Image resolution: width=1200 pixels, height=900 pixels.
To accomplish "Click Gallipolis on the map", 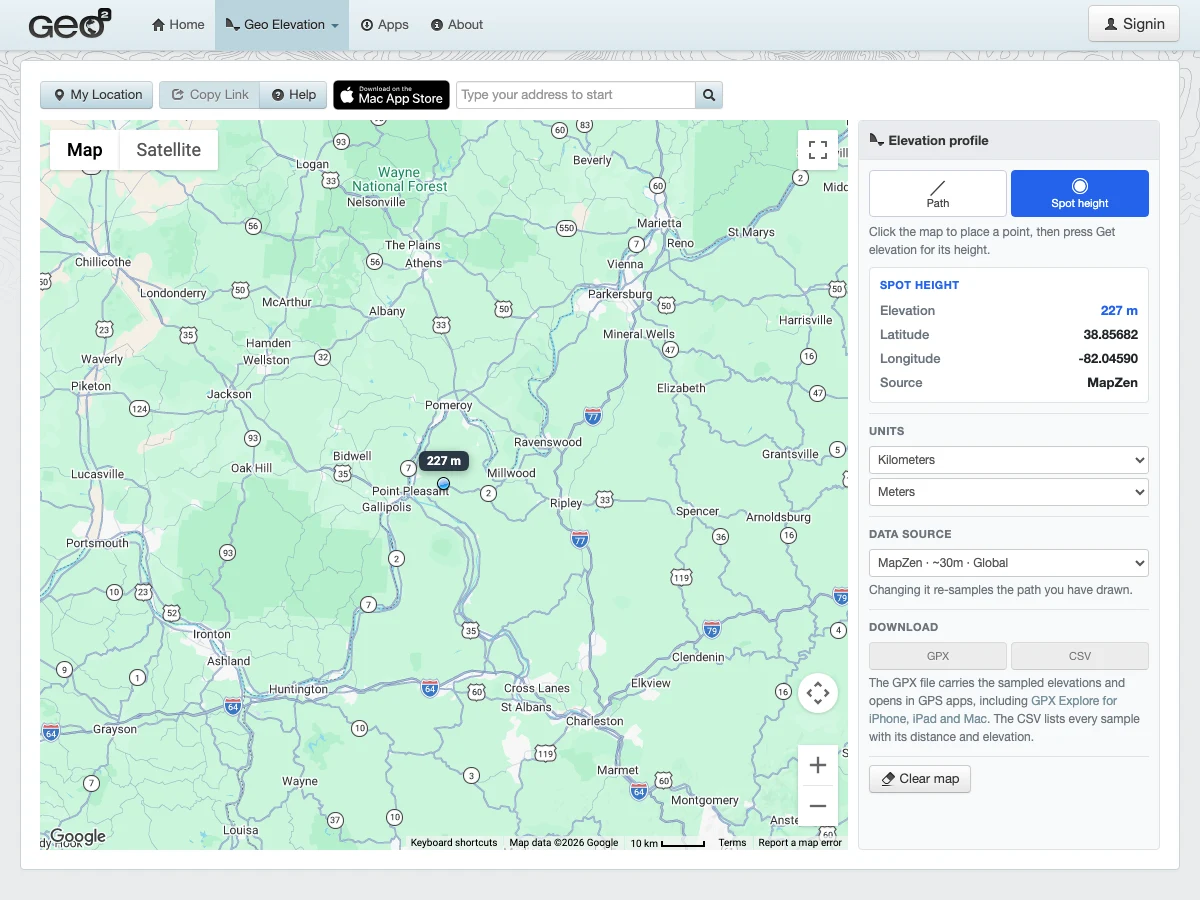I will tap(387, 507).
